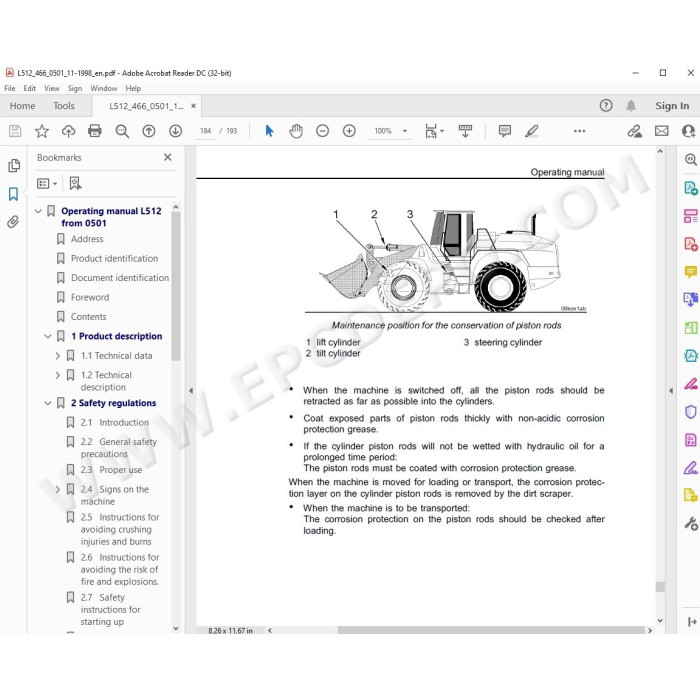Screen dimensions: 700x700
Task: Collapse 1 Product description section
Action: click(48, 336)
